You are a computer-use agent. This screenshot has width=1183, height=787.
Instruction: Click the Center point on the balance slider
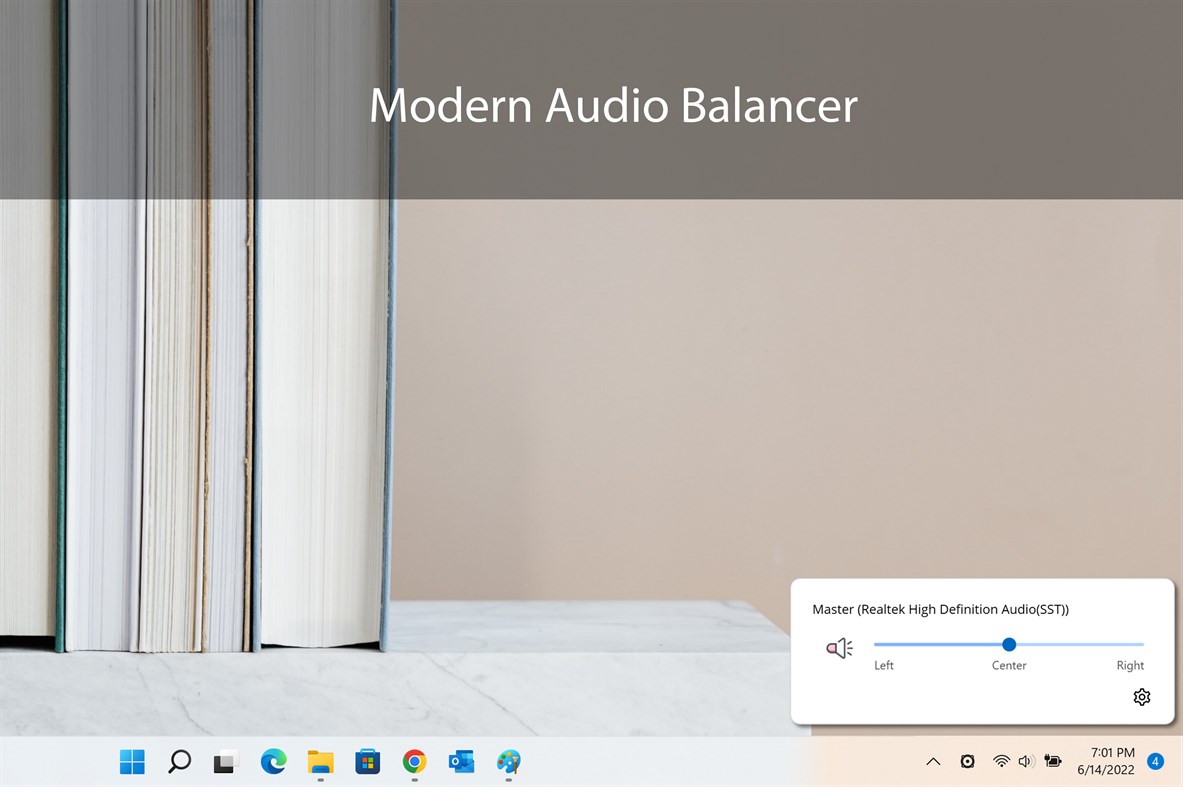click(1008, 645)
